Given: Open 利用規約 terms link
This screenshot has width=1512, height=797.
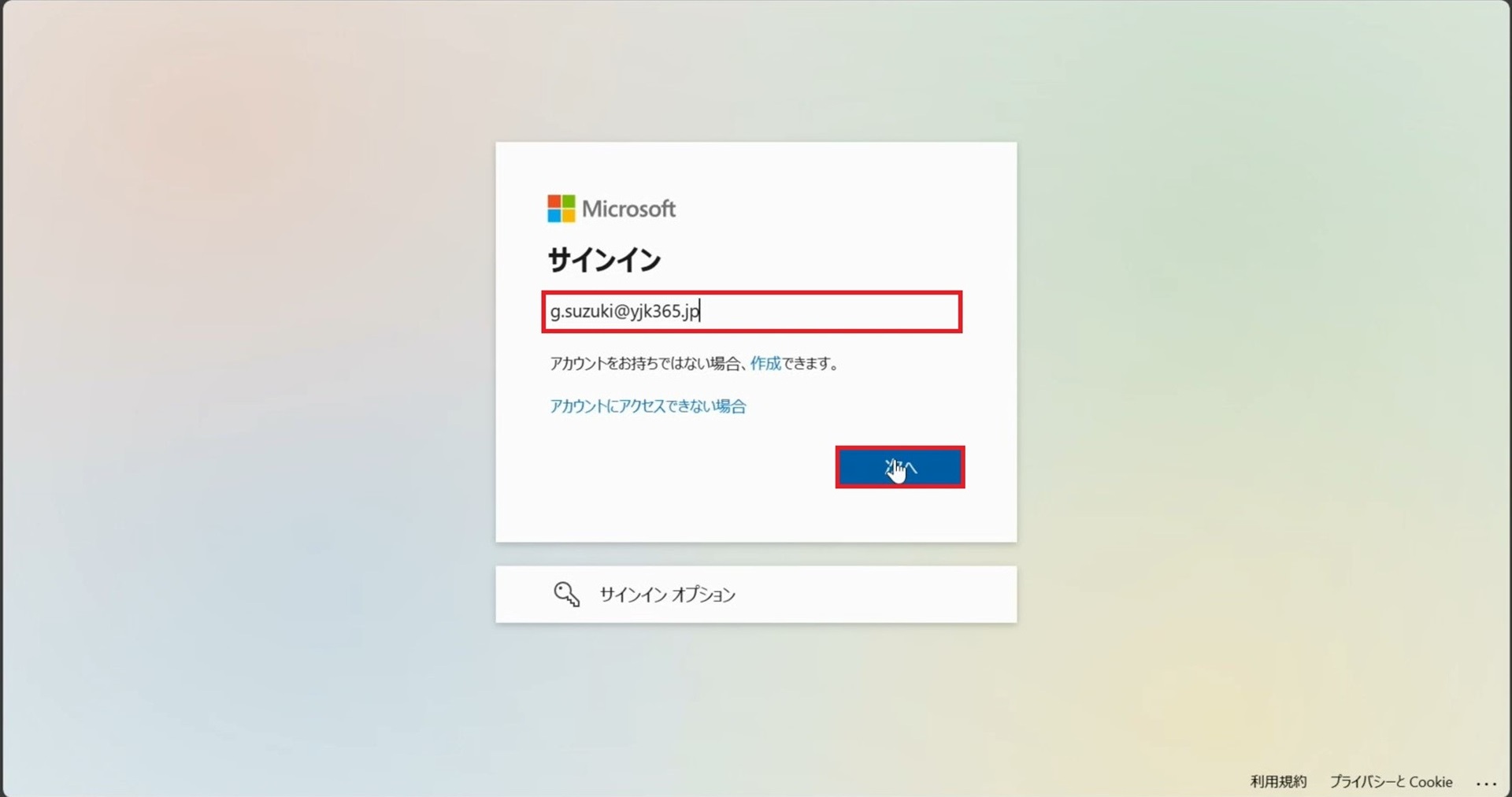Looking at the screenshot, I should pos(1278,781).
